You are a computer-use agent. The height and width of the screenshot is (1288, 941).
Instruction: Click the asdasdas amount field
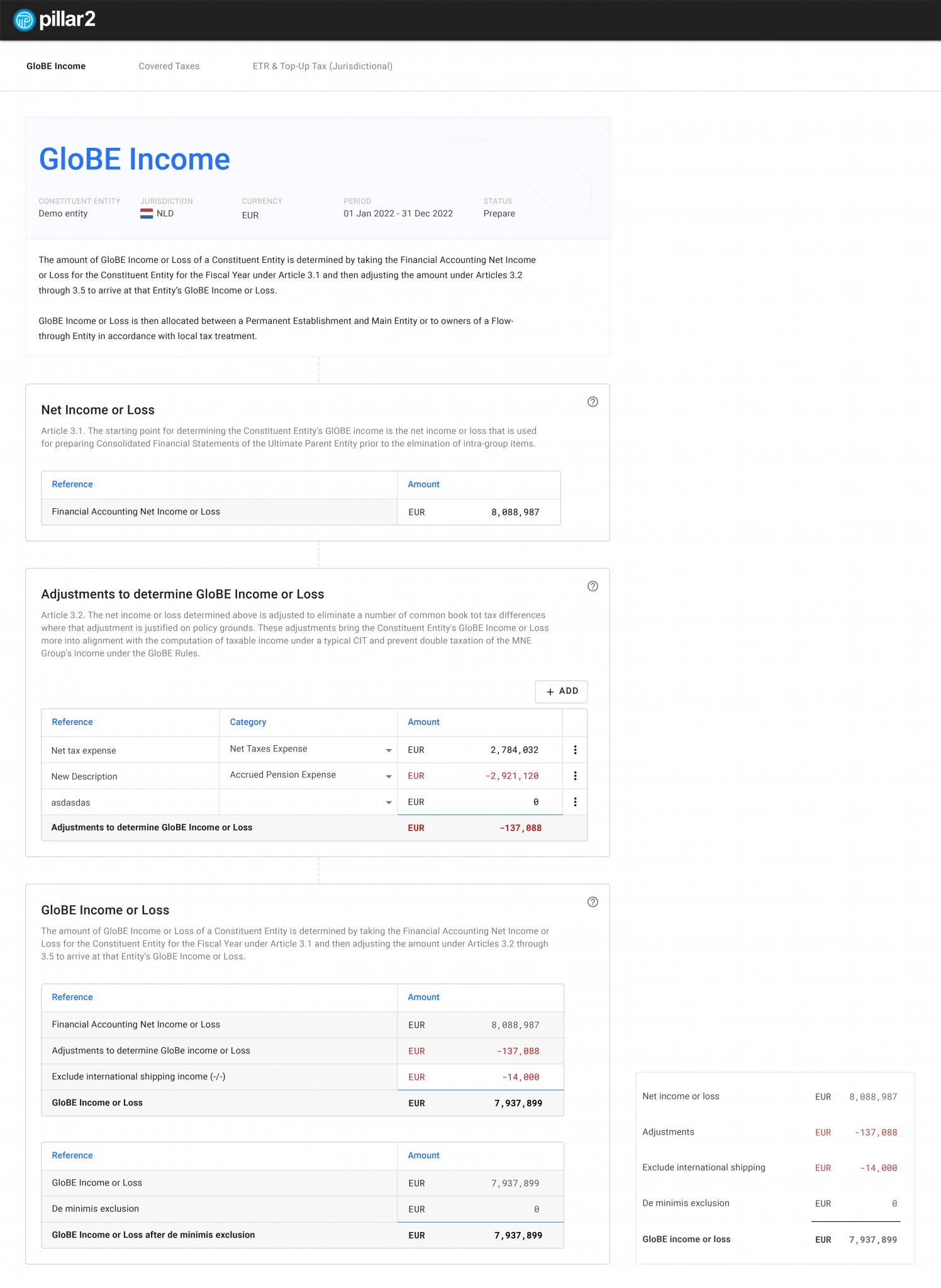[479, 802]
